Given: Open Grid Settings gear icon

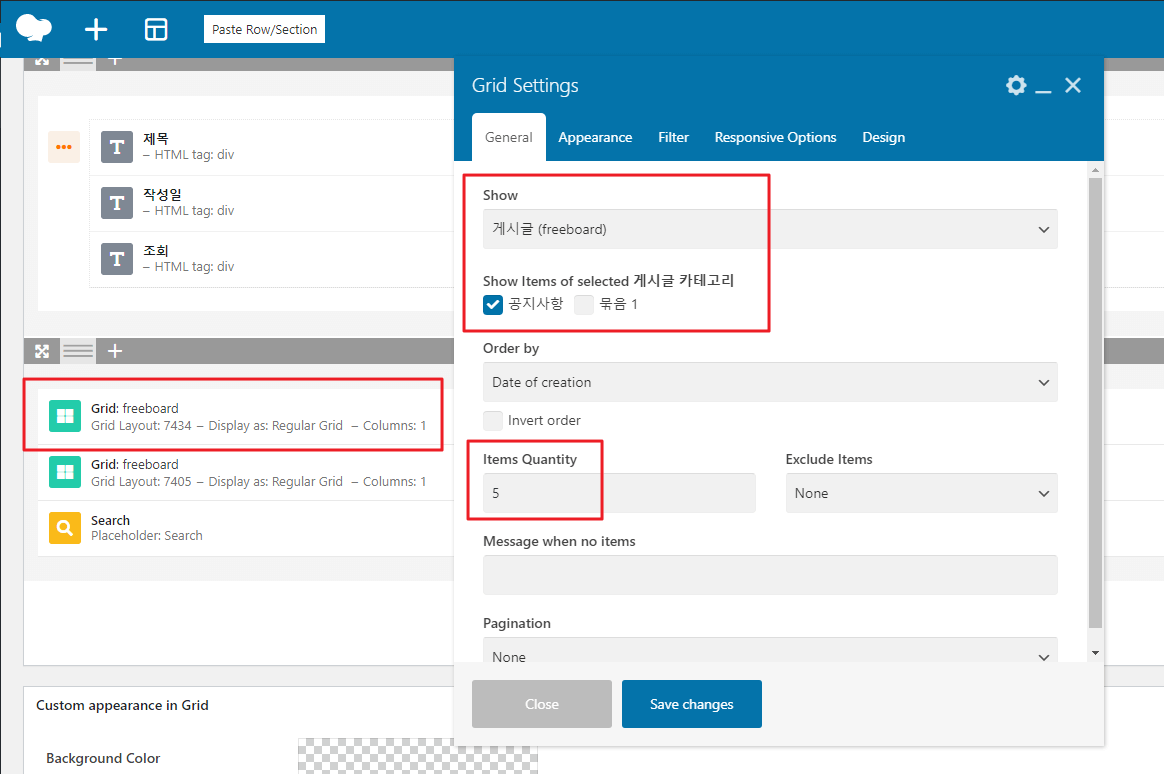Looking at the screenshot, I should [x=1016, y=85].
